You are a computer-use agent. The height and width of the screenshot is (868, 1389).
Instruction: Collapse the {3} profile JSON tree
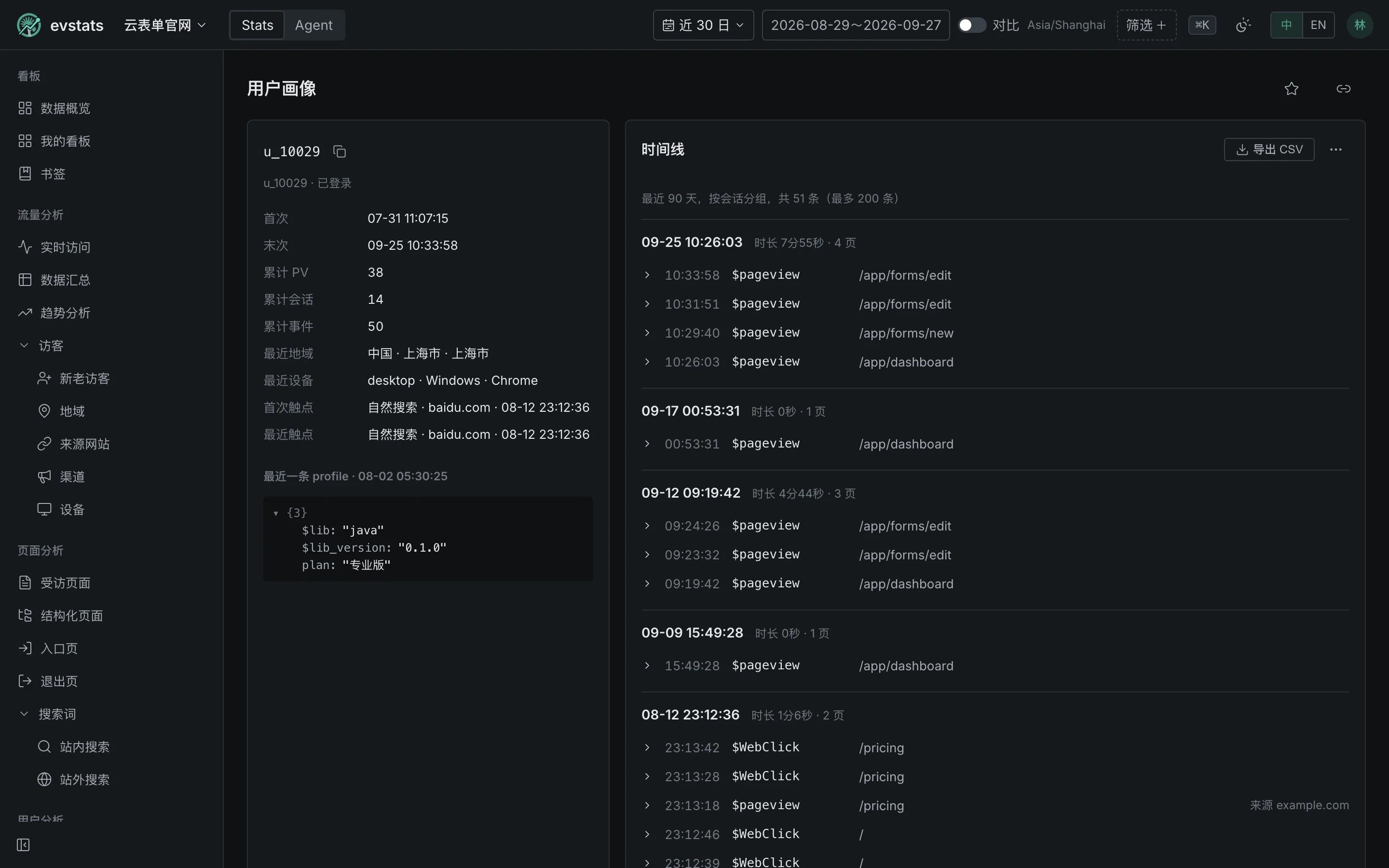[275, 513]
